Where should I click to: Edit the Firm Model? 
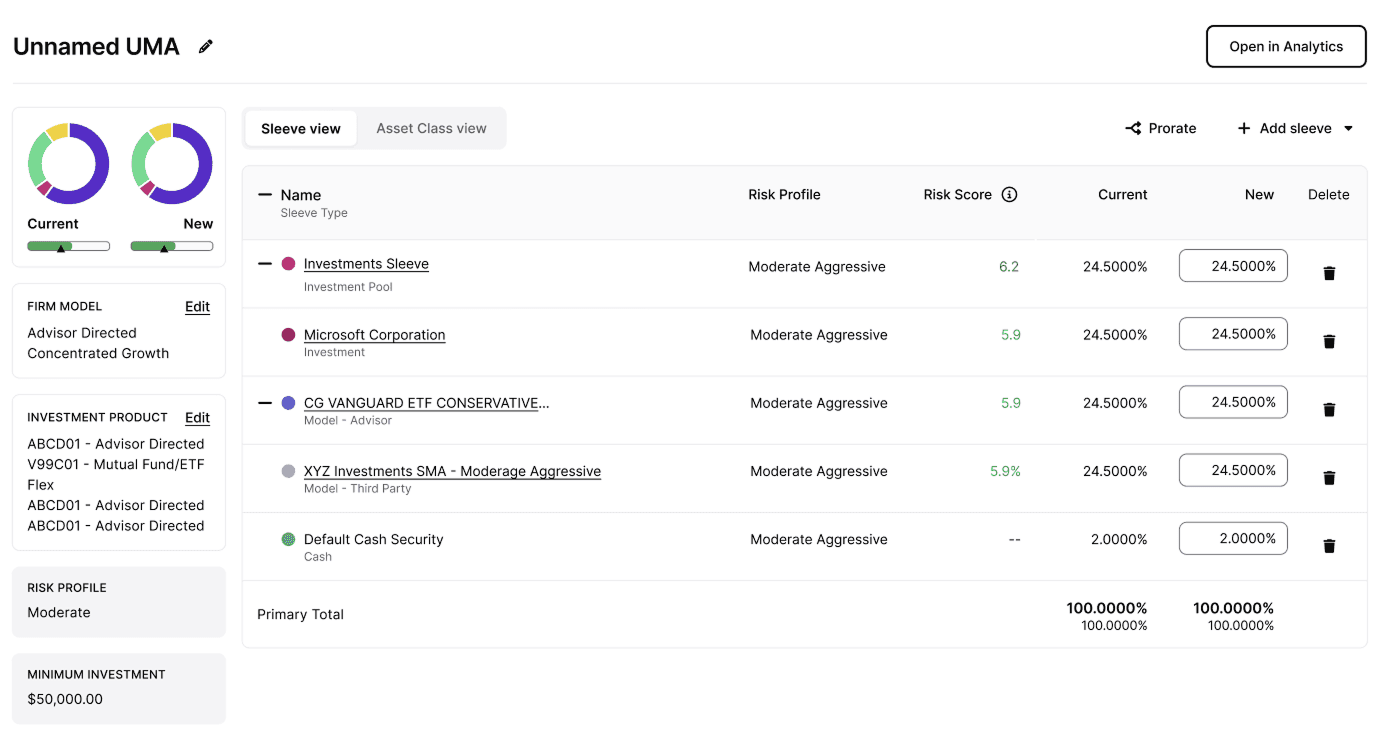pyautogui.click(x=197, y=307)
